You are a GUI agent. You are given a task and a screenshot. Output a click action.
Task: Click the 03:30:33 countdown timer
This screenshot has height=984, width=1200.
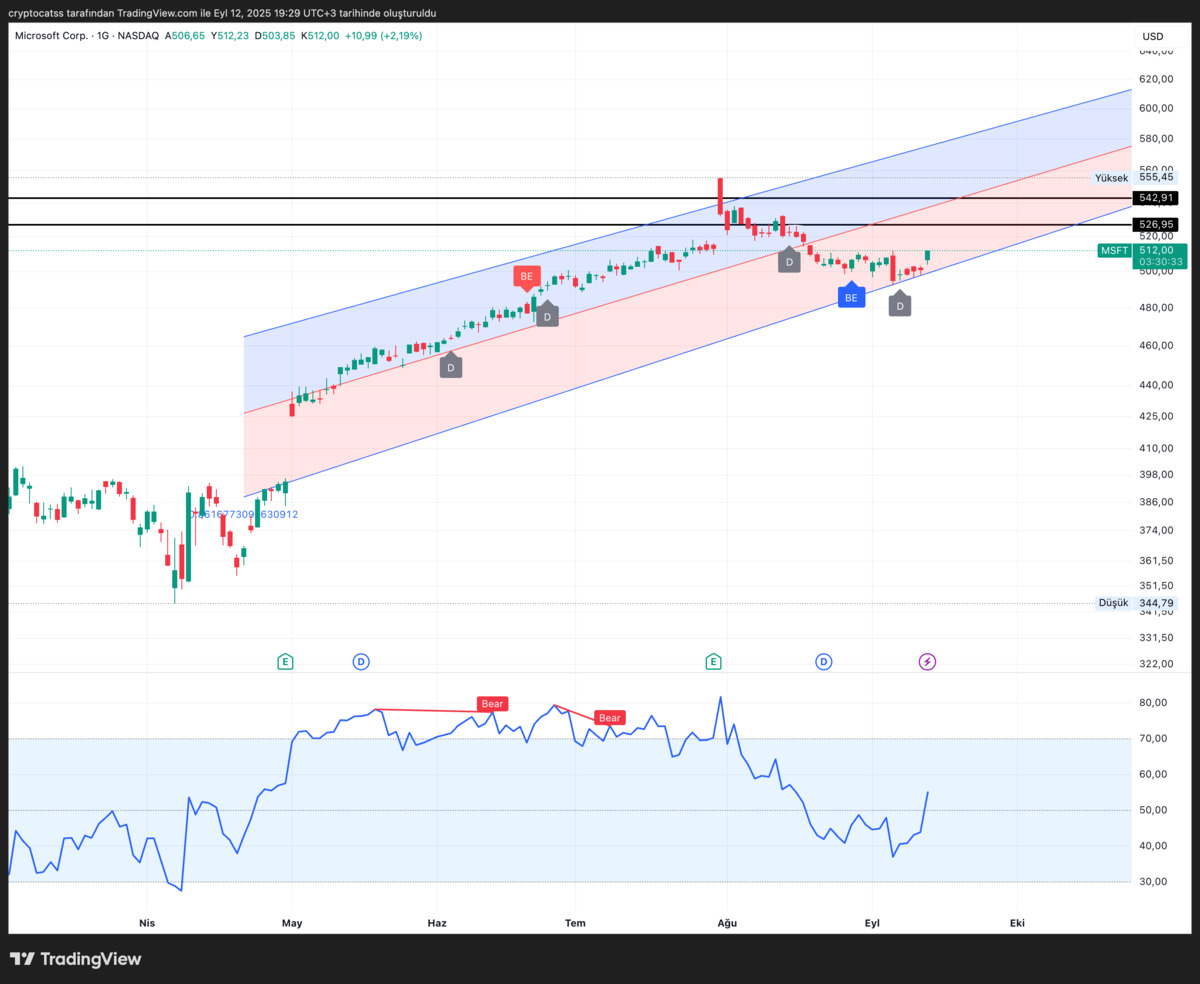click(1160, 262)
